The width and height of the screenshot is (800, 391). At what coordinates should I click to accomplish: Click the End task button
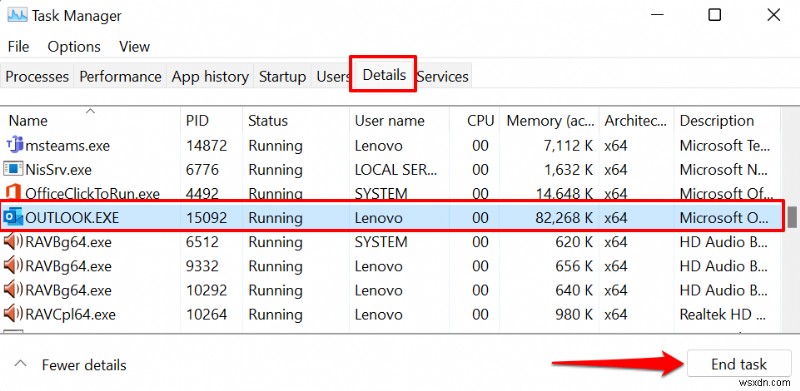pos(739,364)
